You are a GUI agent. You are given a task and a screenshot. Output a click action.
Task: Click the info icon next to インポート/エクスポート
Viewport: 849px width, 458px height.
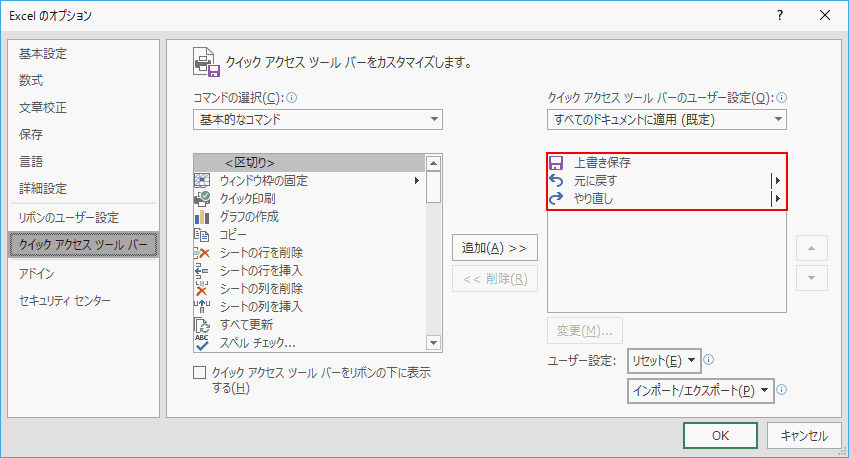(781, 389)
